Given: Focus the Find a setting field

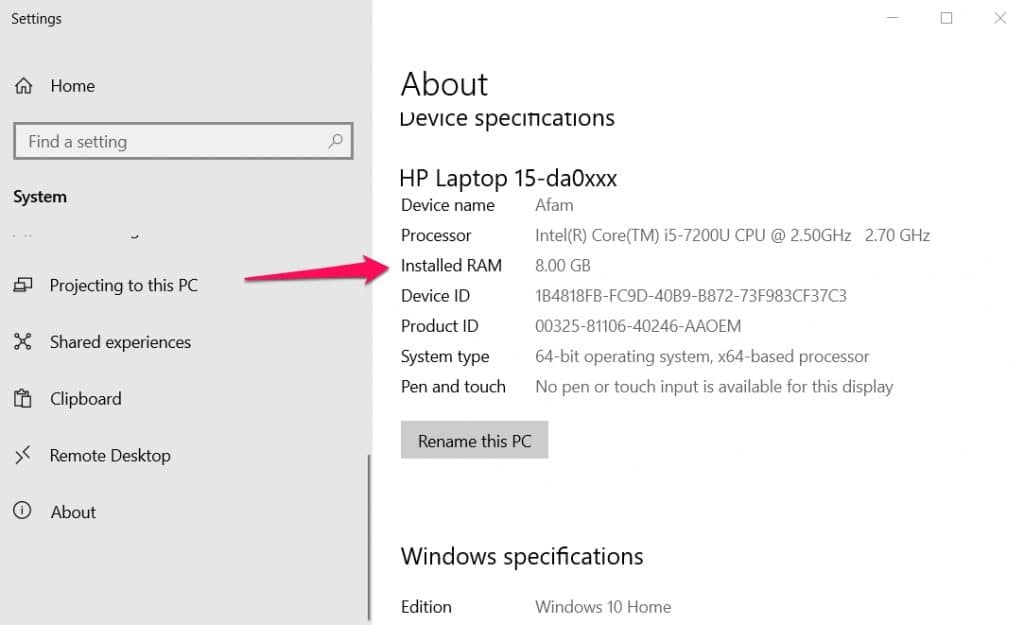Looking at the screenshot, I should 183,140.
